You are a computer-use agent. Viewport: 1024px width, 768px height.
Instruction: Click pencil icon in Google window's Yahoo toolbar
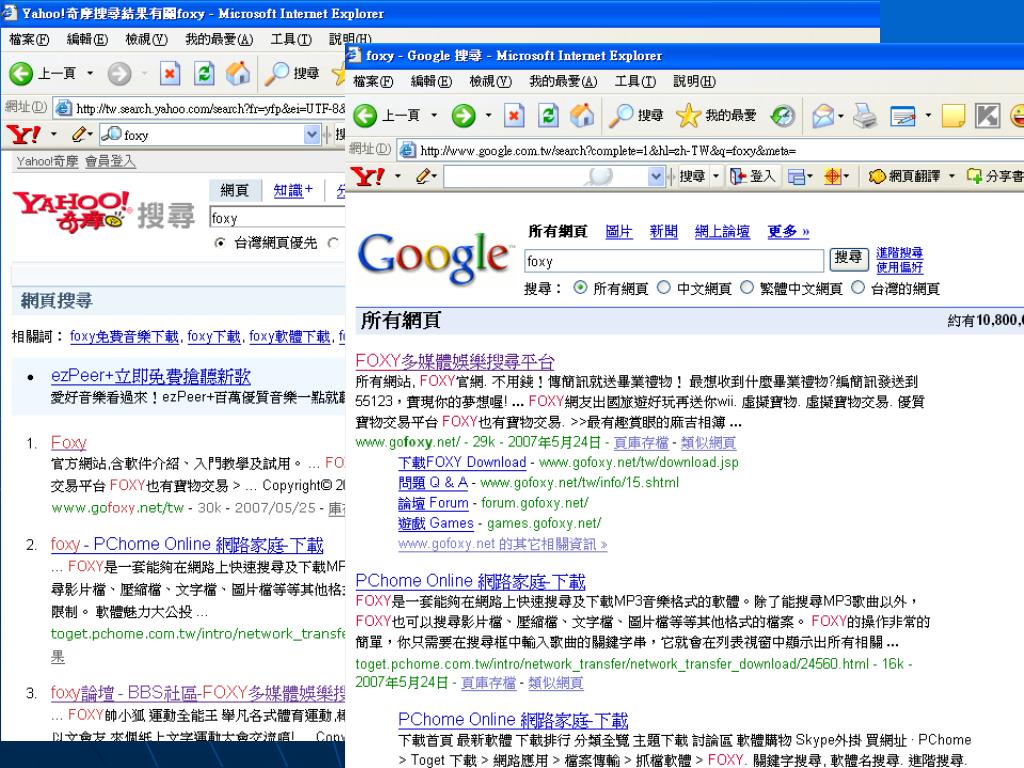(424, 176)
